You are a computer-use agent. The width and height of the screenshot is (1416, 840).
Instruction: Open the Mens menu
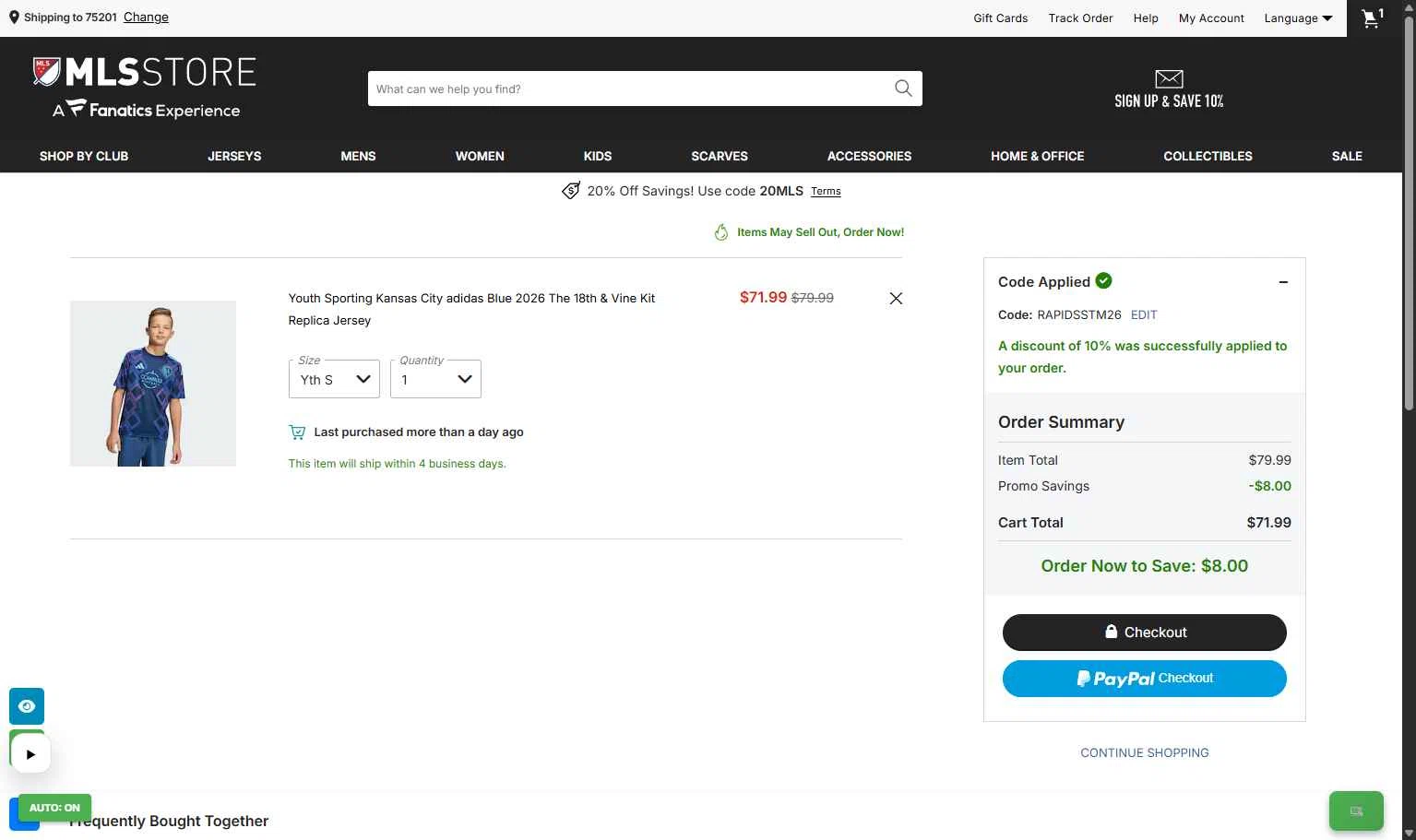coord(358,156)
